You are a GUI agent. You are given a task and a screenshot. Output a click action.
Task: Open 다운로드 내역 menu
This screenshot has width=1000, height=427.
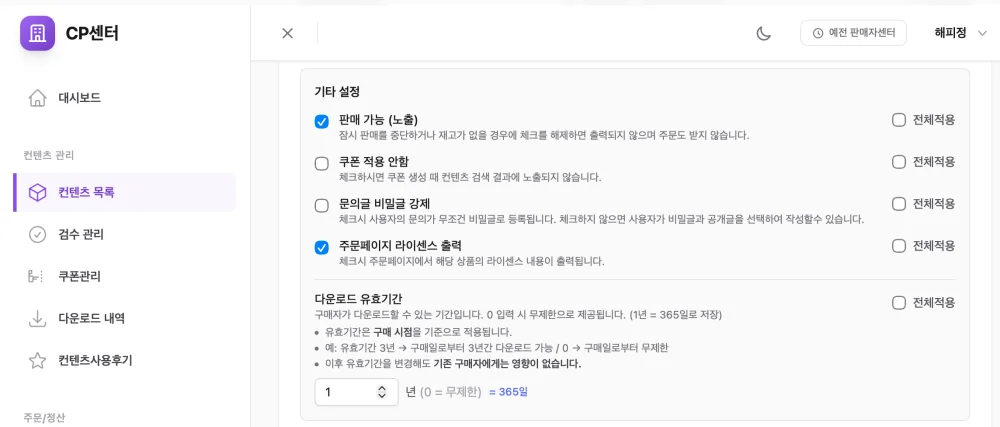pos(124,319)
